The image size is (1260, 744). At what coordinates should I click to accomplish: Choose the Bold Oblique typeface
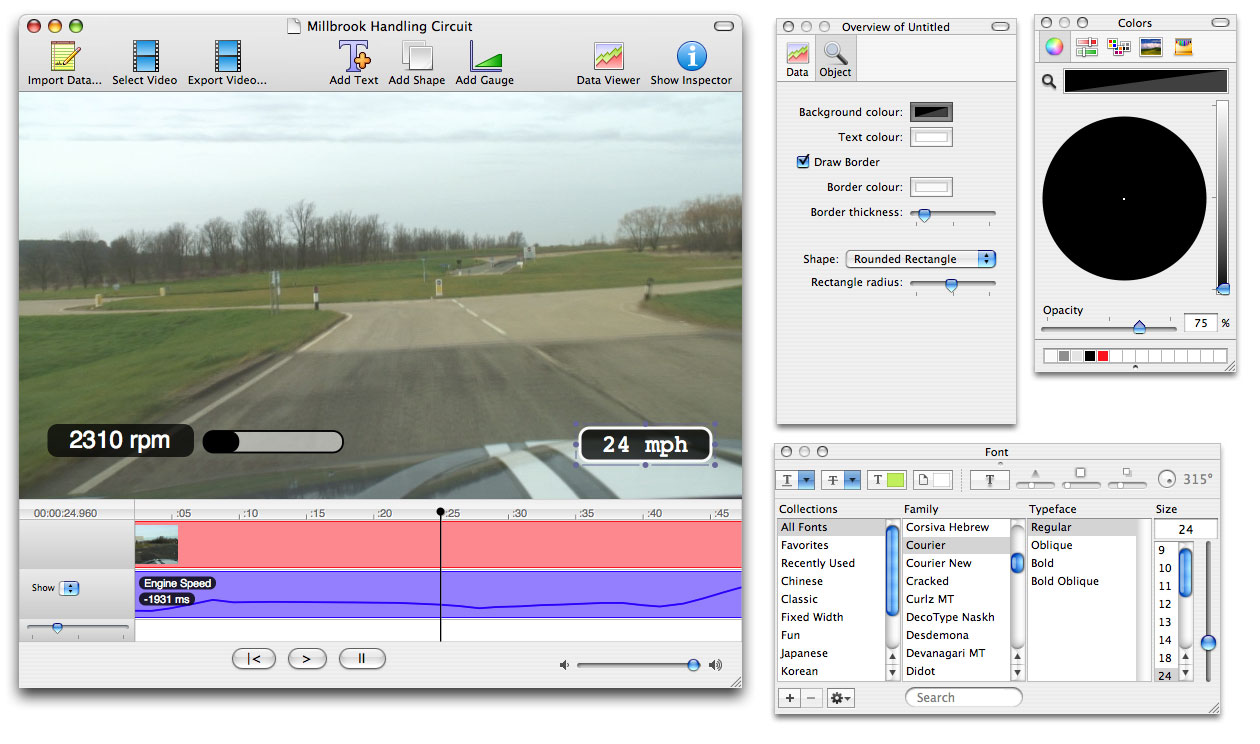1064,581
